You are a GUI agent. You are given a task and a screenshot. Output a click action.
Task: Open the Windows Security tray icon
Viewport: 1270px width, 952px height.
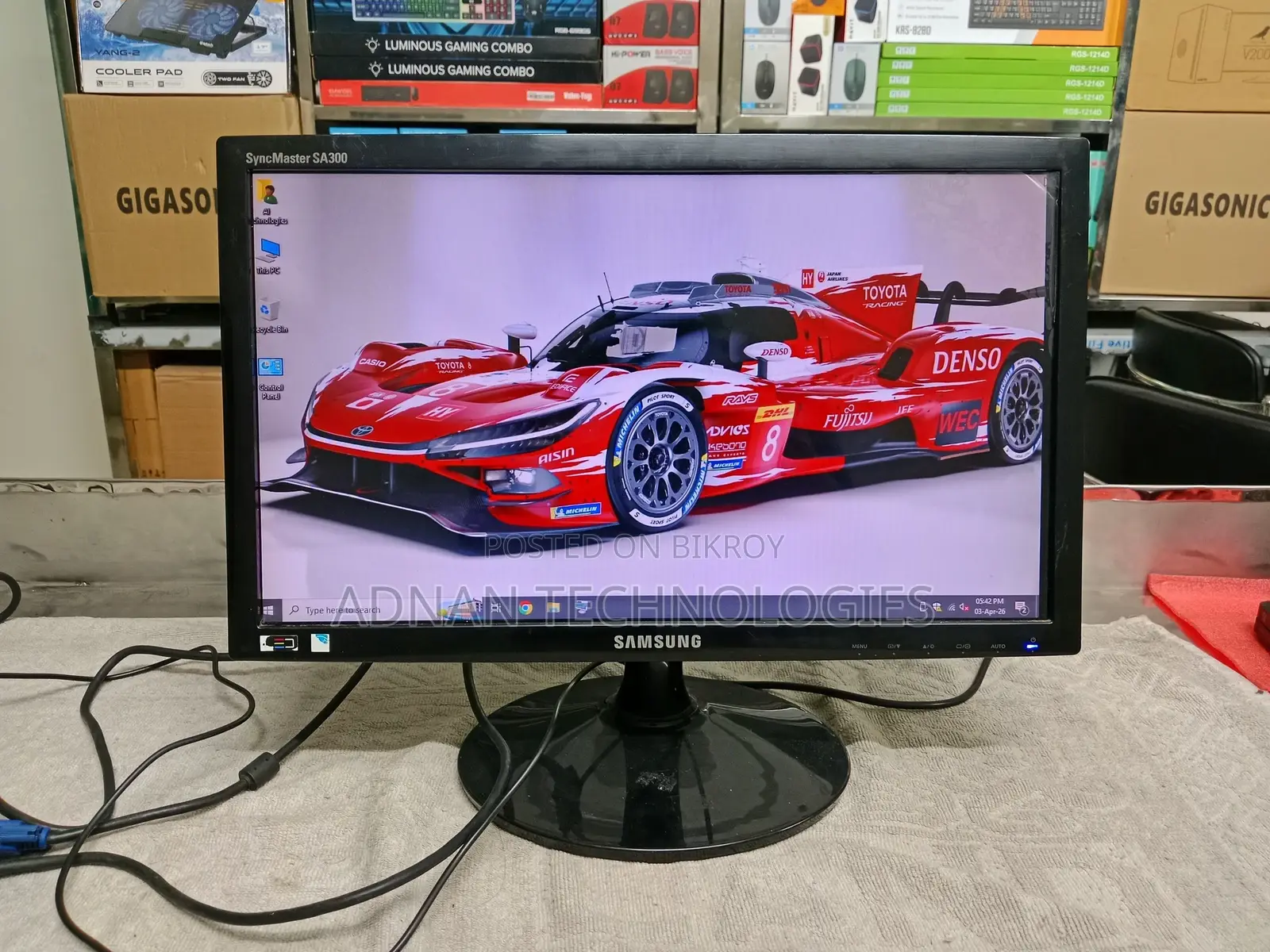pyautogui.click(x=937, y=607)
